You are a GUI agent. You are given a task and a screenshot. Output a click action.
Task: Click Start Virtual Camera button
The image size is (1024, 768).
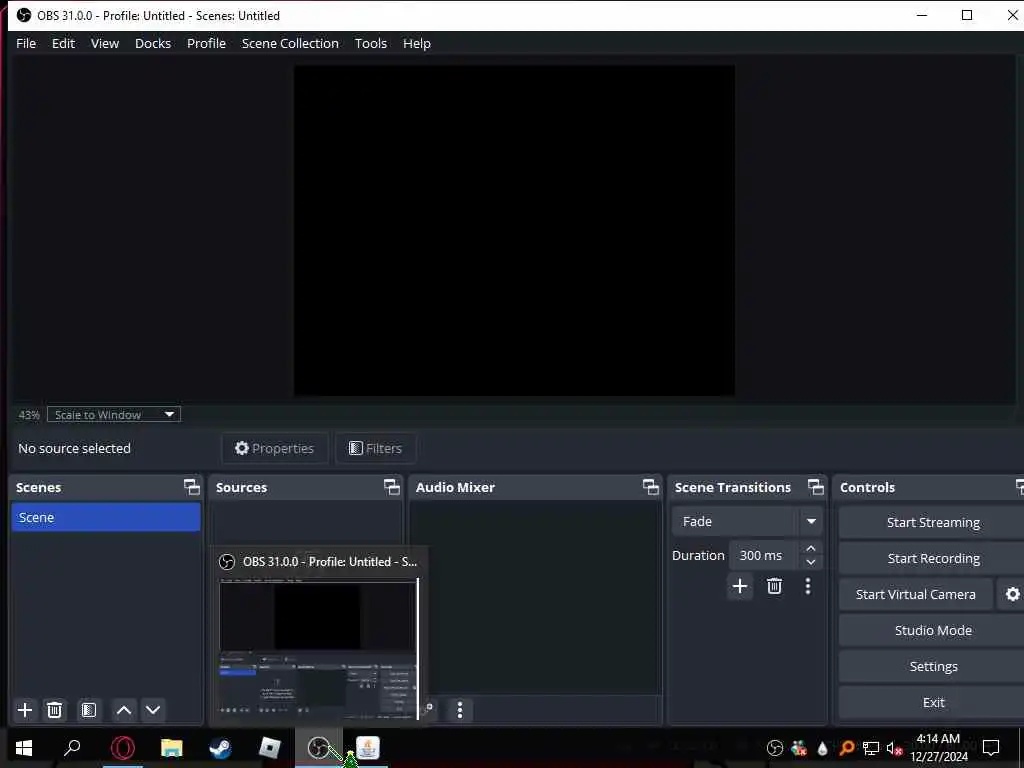click(x=916, y=594)
